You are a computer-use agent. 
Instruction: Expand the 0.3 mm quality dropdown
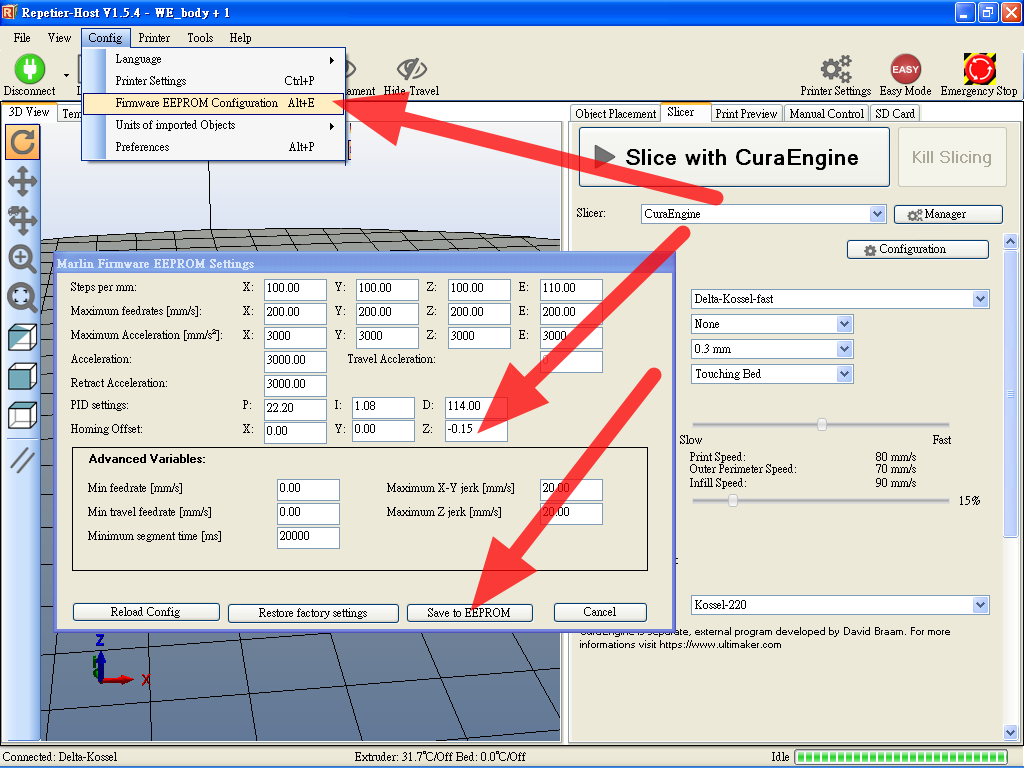(x=844, y=349)
